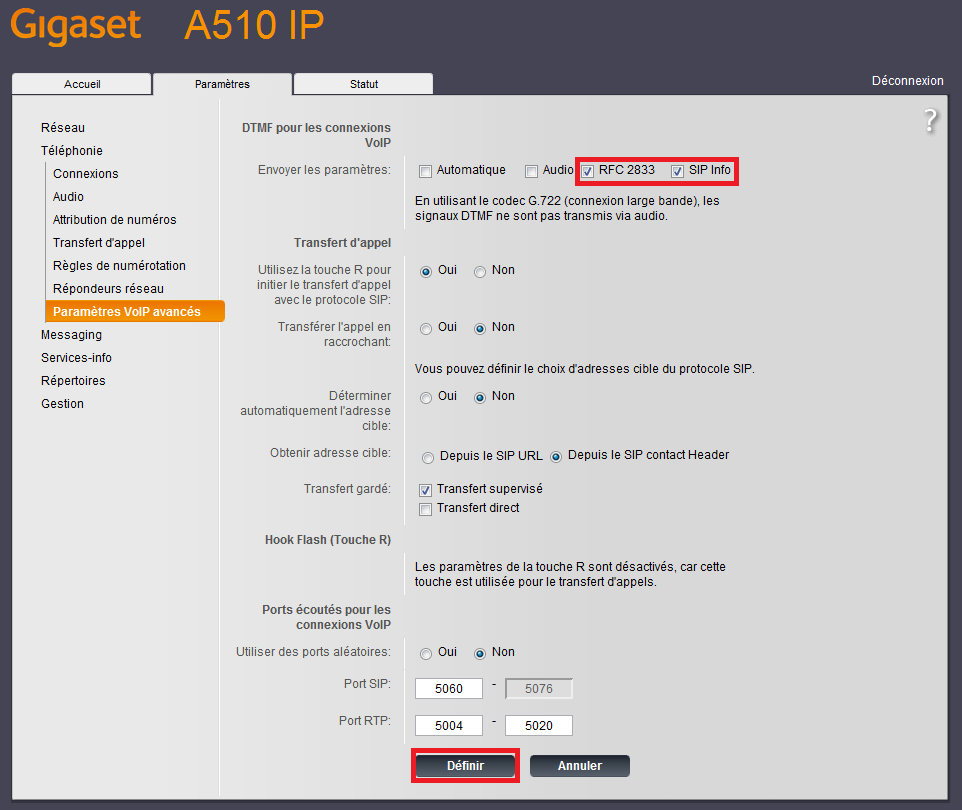Open the Audio sidebar entry

tap(68, 196)
